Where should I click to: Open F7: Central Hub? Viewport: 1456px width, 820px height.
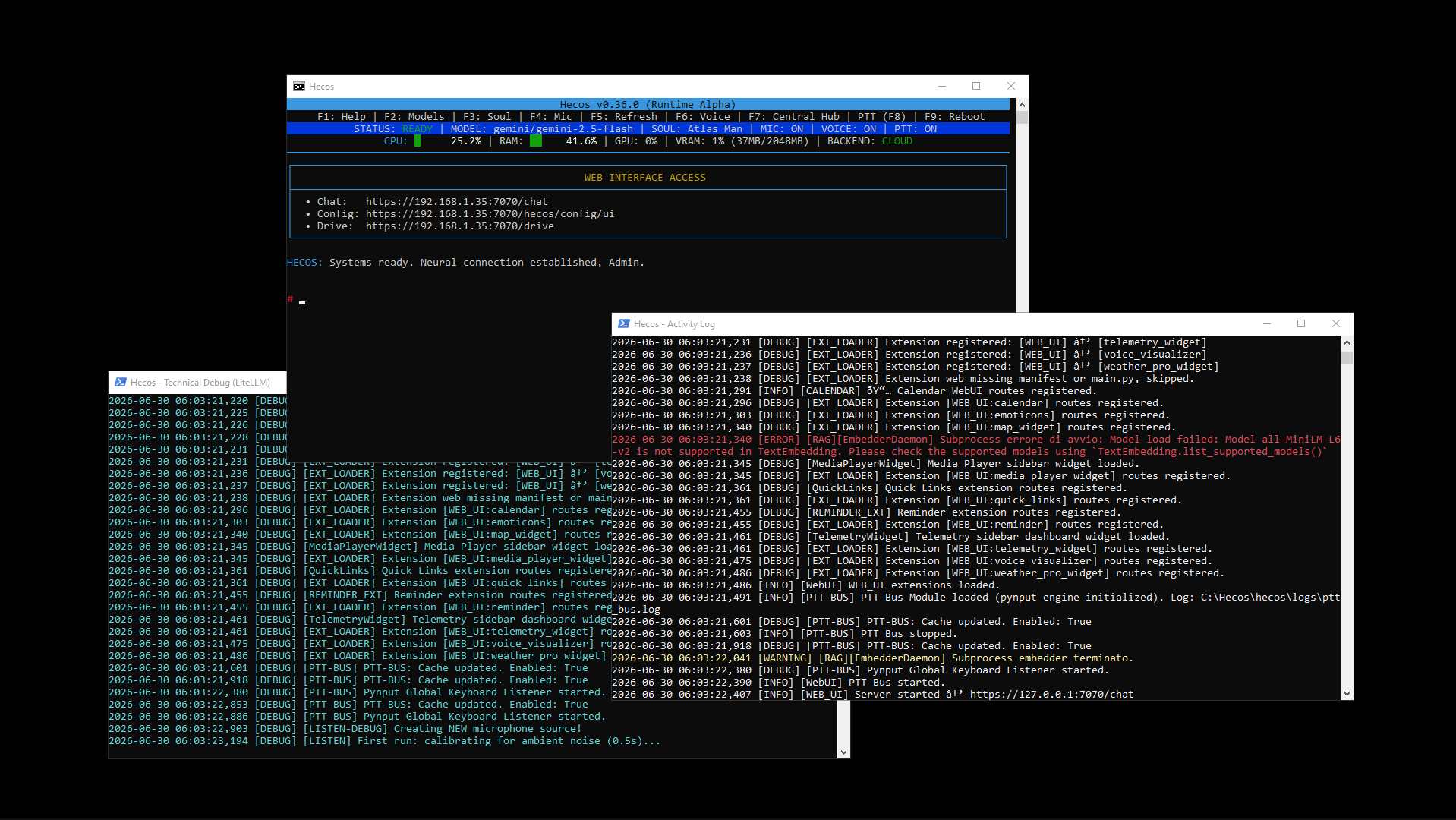coord(794,117)
